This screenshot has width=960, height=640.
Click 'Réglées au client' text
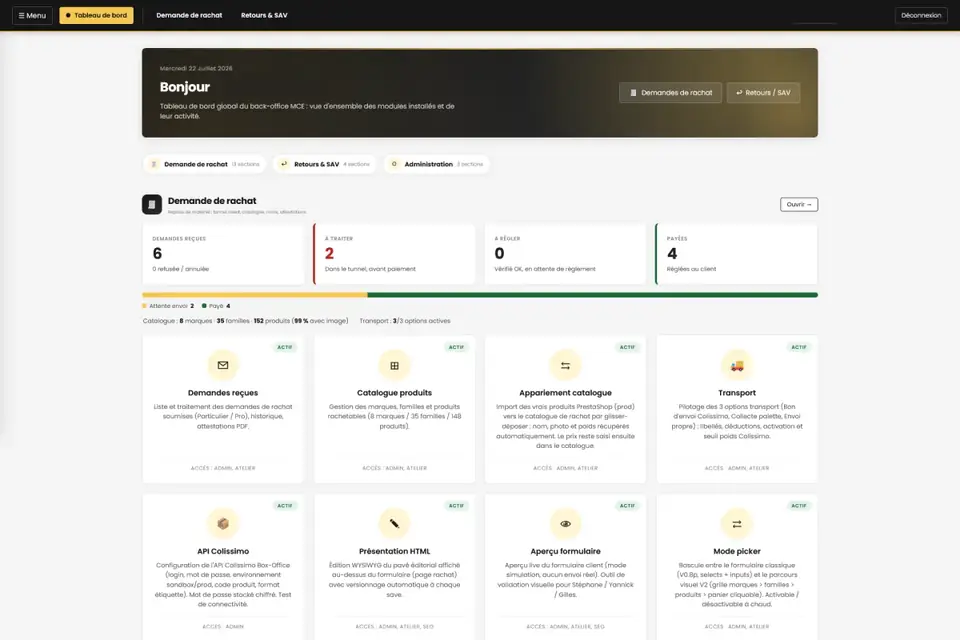(691, 269)
